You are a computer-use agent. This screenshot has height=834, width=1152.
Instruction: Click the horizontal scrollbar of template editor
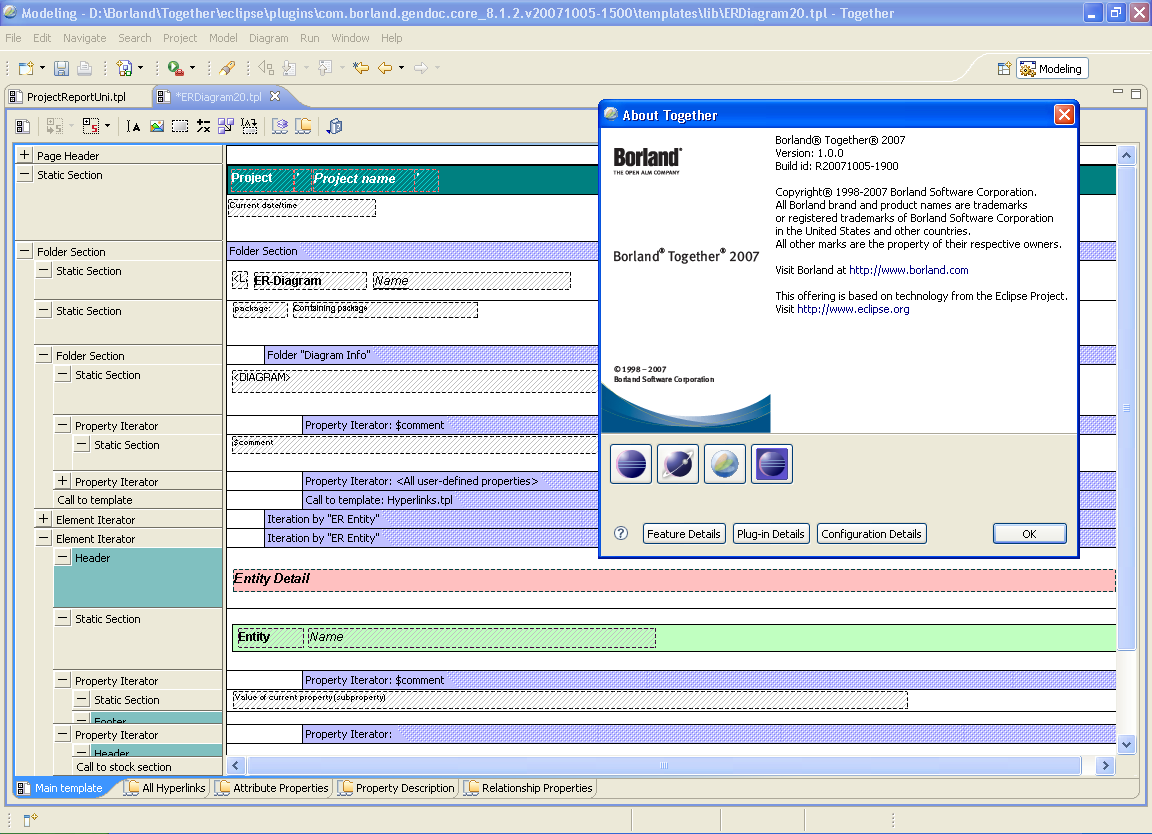[662, 766]
